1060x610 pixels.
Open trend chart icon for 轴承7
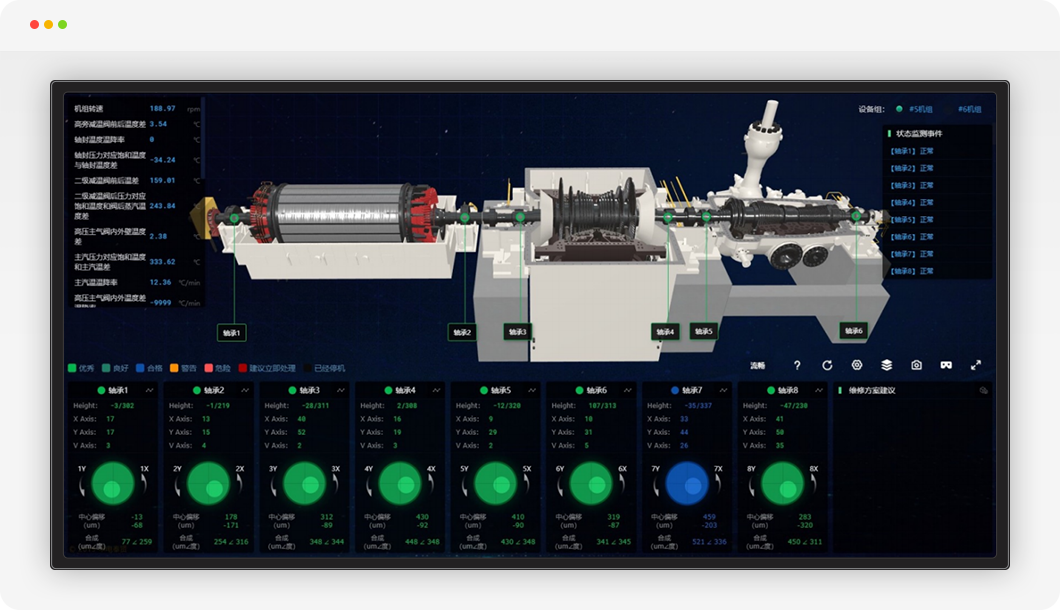click(x=723, y=390)
